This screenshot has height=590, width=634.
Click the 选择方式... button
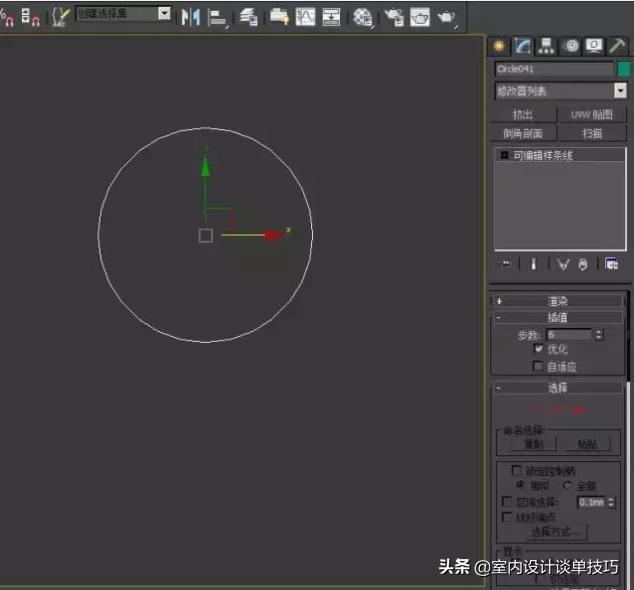click(557, 532)
